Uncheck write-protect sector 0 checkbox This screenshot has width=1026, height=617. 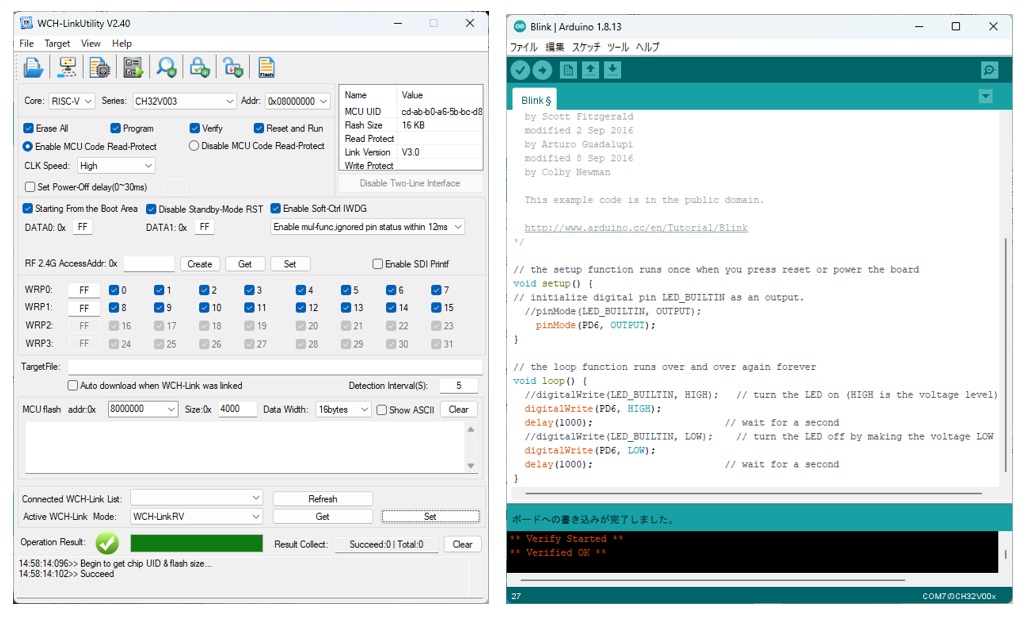[x=114, y=290]
